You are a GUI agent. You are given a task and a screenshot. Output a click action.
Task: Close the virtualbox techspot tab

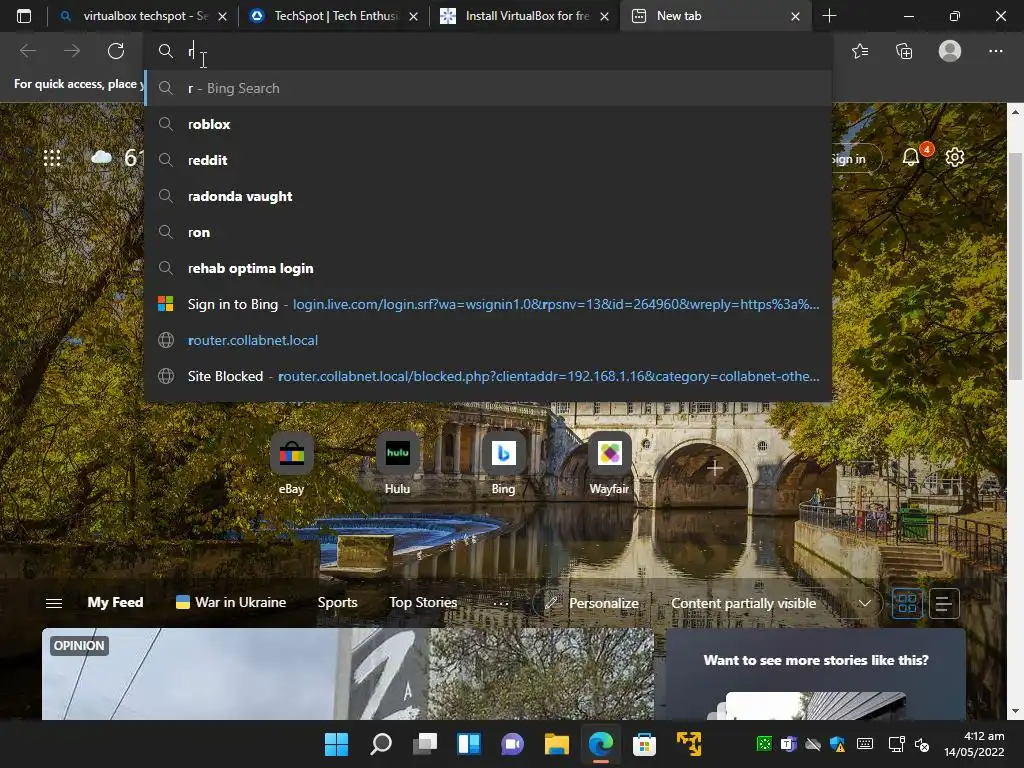[x=223, y=16]
